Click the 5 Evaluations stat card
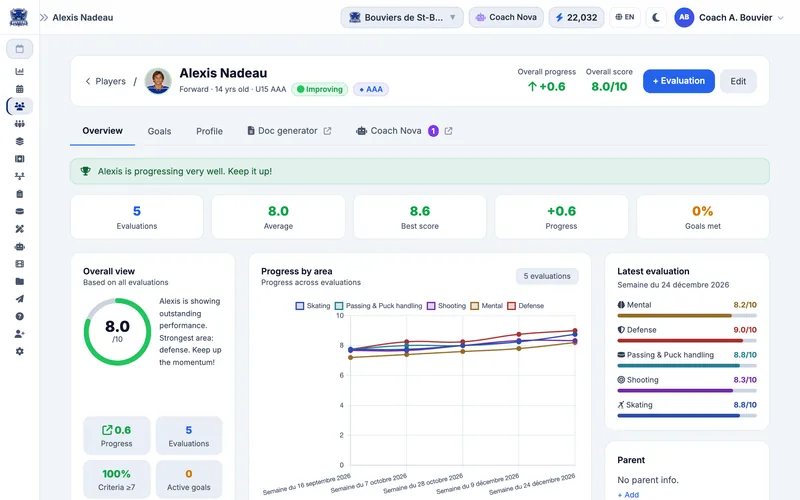Screen dimensions: 800x500 point(137,217)
